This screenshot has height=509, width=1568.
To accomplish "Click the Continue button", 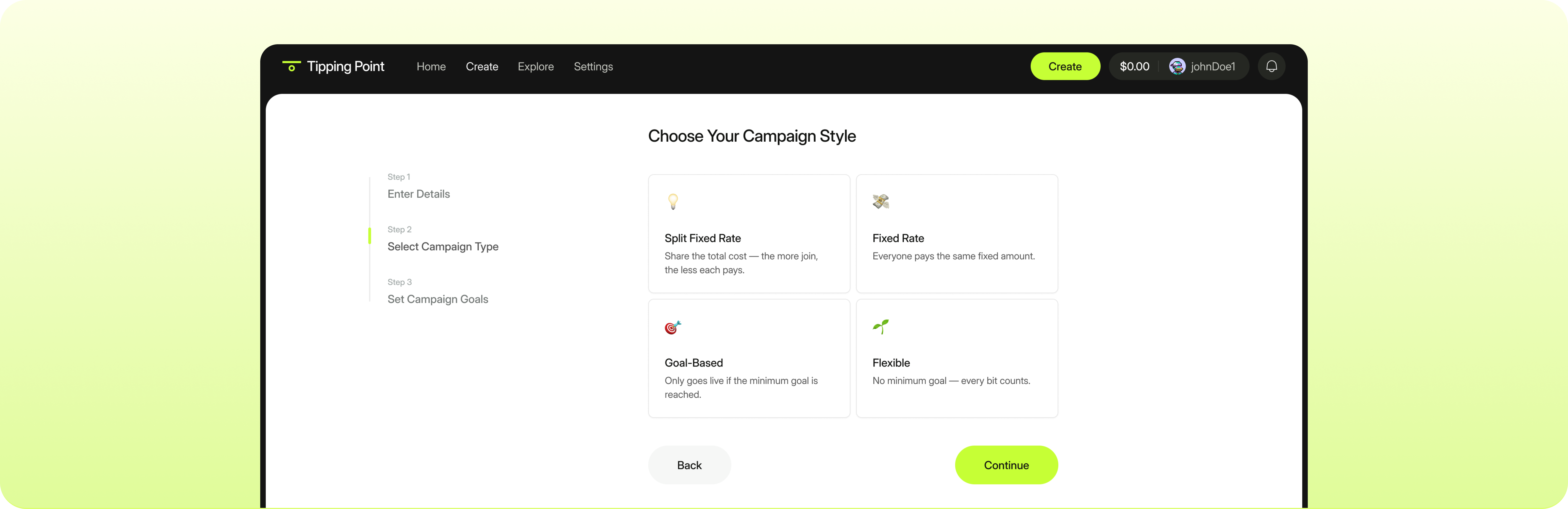I will [1005, 465].
